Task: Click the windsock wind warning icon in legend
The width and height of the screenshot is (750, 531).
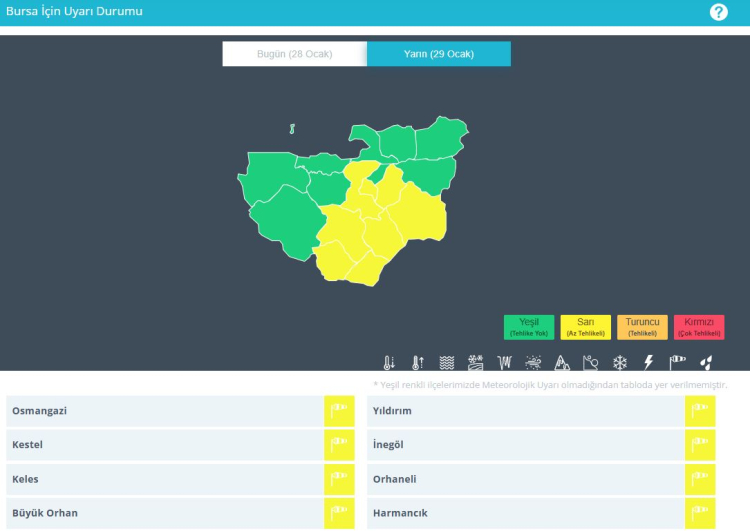Action: (677, 362)
